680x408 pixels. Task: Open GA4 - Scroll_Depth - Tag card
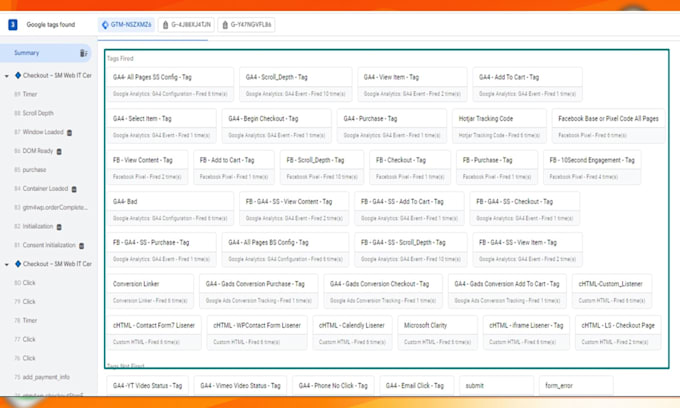pos(295,85)
